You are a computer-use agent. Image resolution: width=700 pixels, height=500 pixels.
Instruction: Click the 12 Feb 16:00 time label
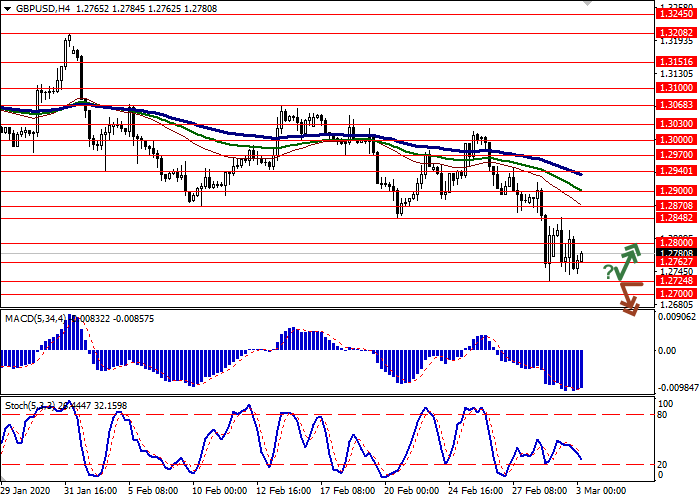pos(282,491)
